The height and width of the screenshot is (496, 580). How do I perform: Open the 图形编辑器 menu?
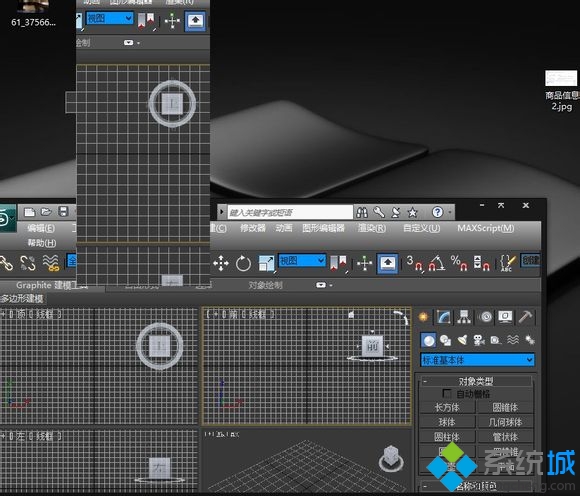point(323,228)
